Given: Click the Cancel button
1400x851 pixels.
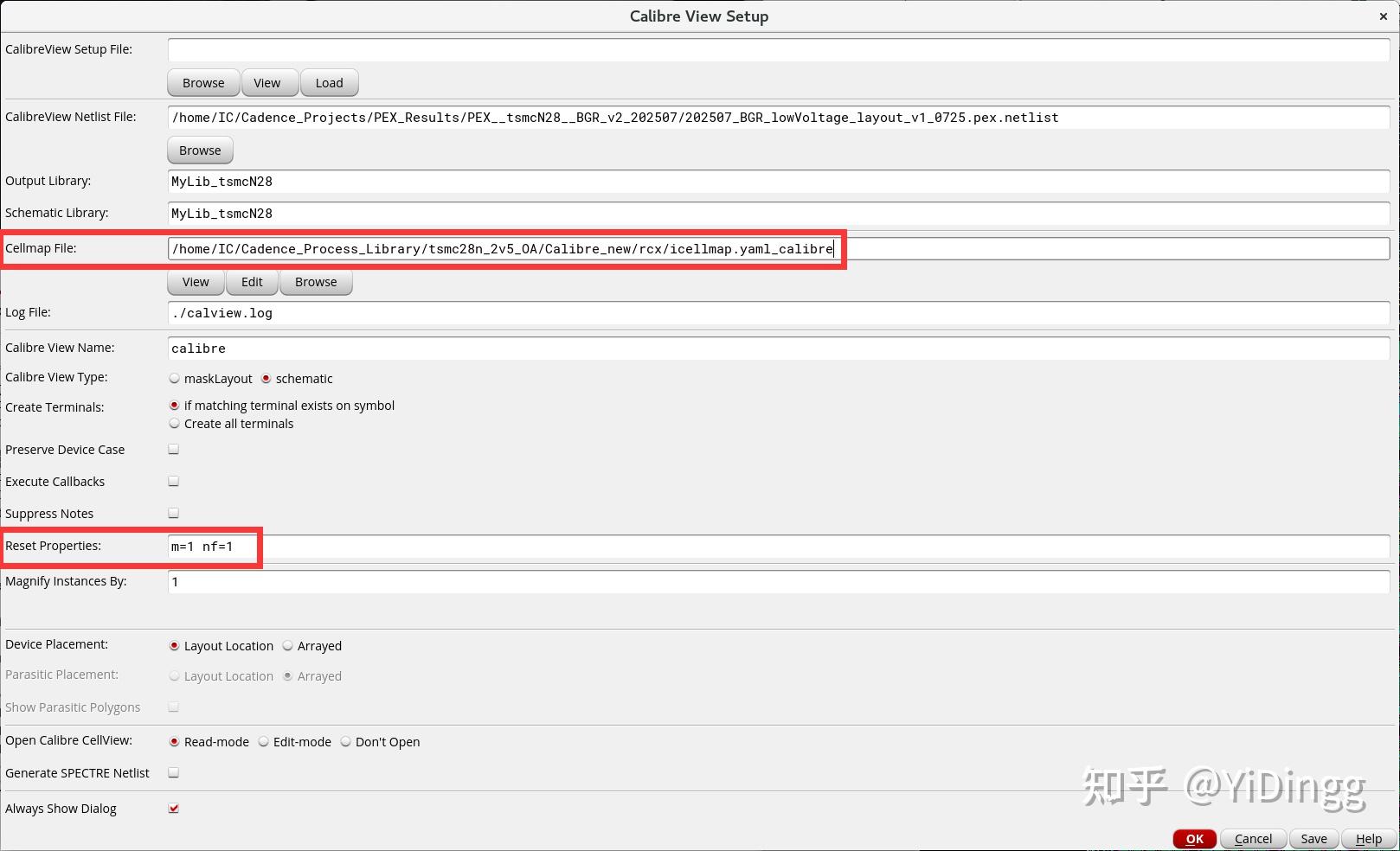Looking at the screenshot, I should coord(1253,839).
